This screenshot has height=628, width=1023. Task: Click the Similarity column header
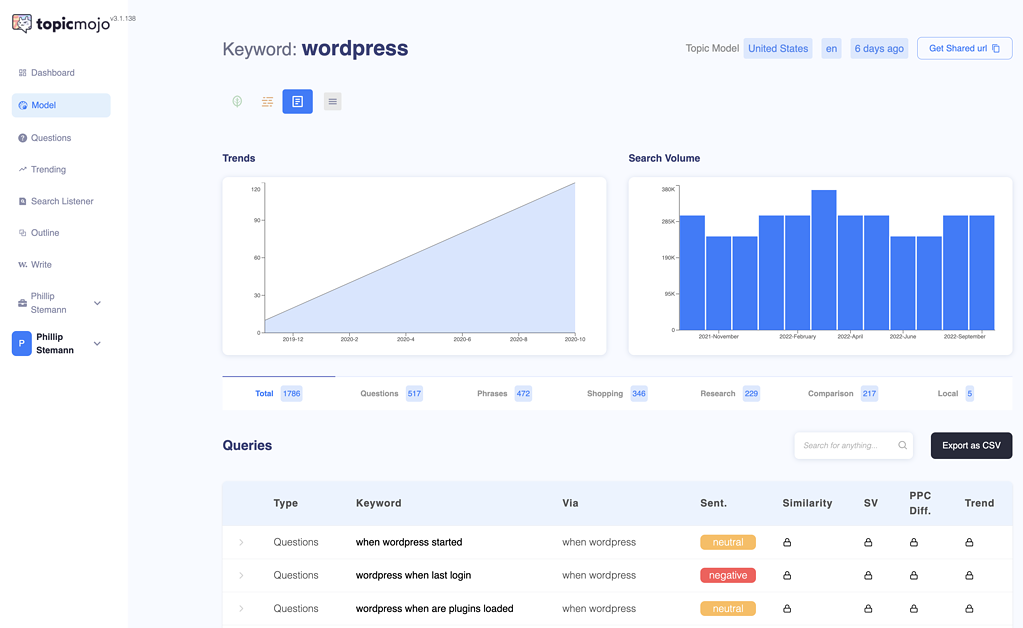[807, 503]
